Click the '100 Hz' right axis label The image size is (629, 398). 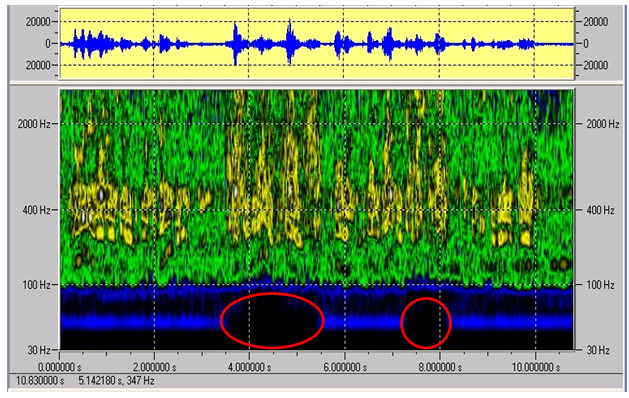(x=600, y=285)
